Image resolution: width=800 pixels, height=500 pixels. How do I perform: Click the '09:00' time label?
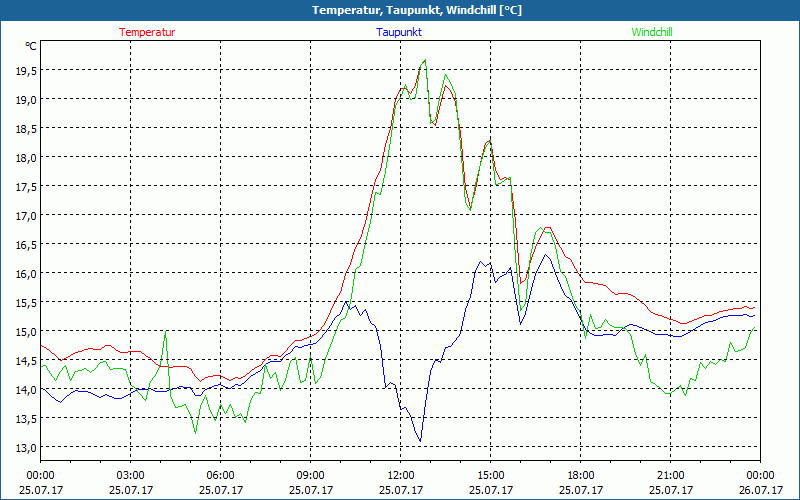[x=311, y=476]
